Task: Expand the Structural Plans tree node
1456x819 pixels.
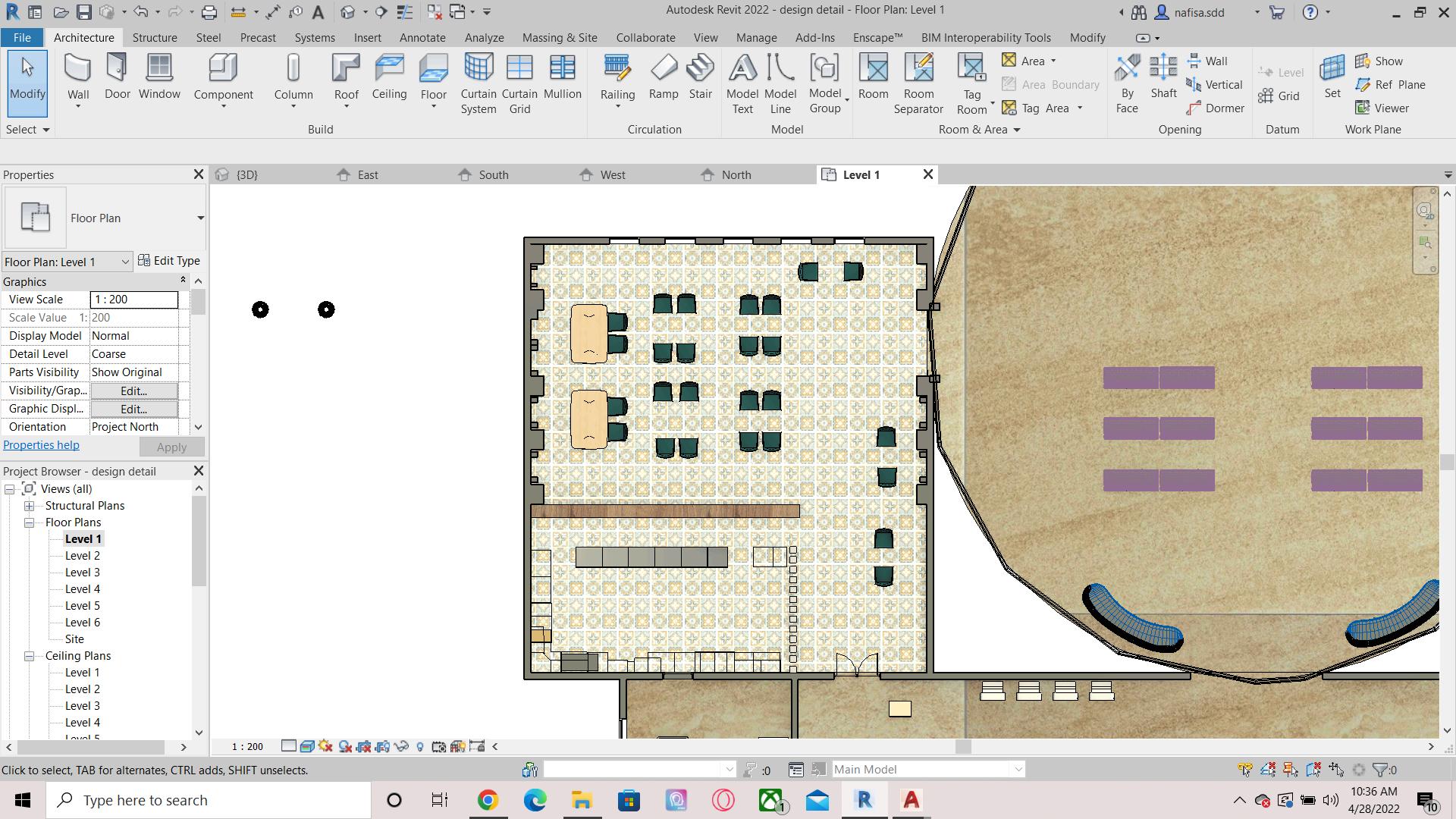Action: click(29, 506)
